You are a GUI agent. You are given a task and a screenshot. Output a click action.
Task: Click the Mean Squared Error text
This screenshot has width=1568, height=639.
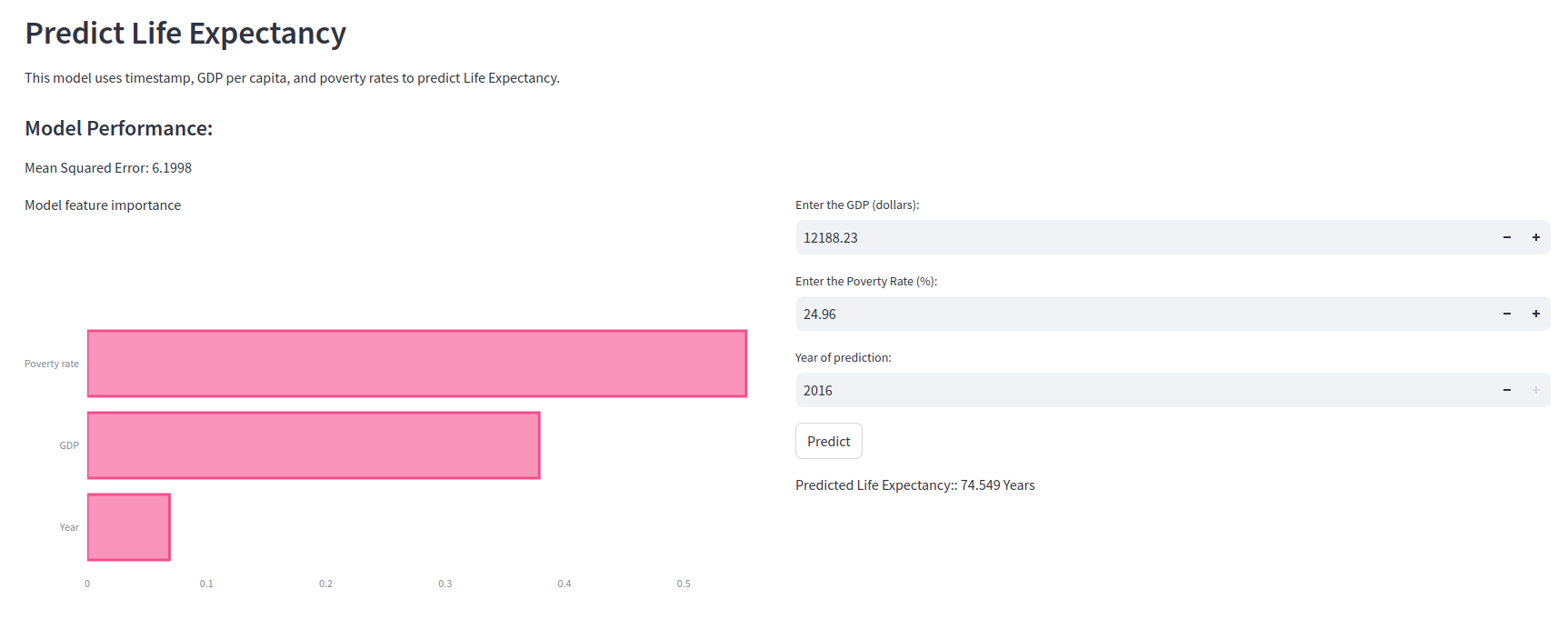pyautogui.click(x=108, y=167)
